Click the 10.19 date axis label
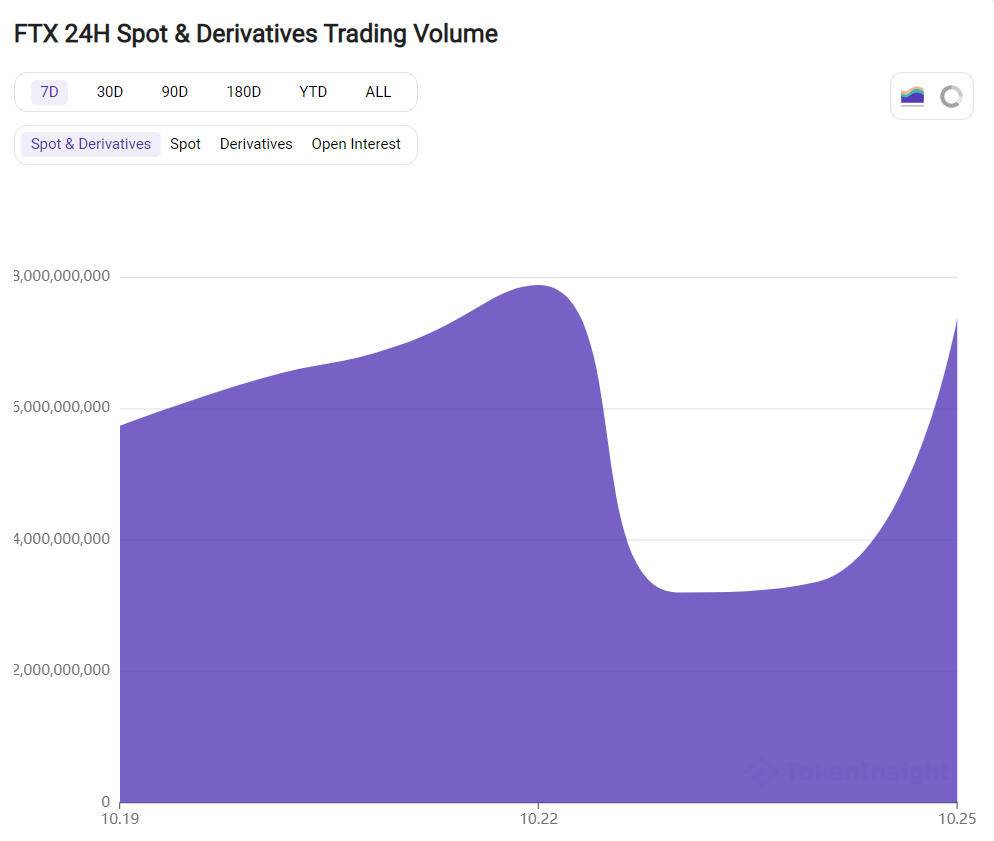Image resolution: width=994 pixels, height=841 pixels. coord(120,819)
